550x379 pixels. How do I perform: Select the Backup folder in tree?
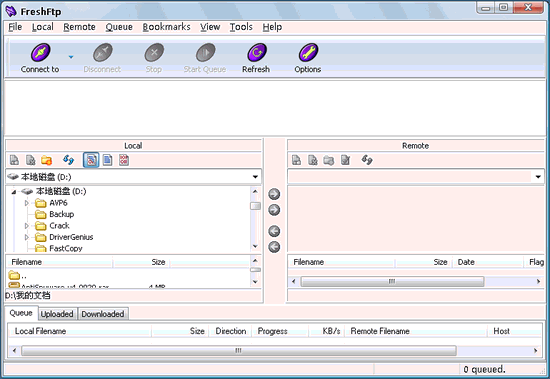[62, 214]
